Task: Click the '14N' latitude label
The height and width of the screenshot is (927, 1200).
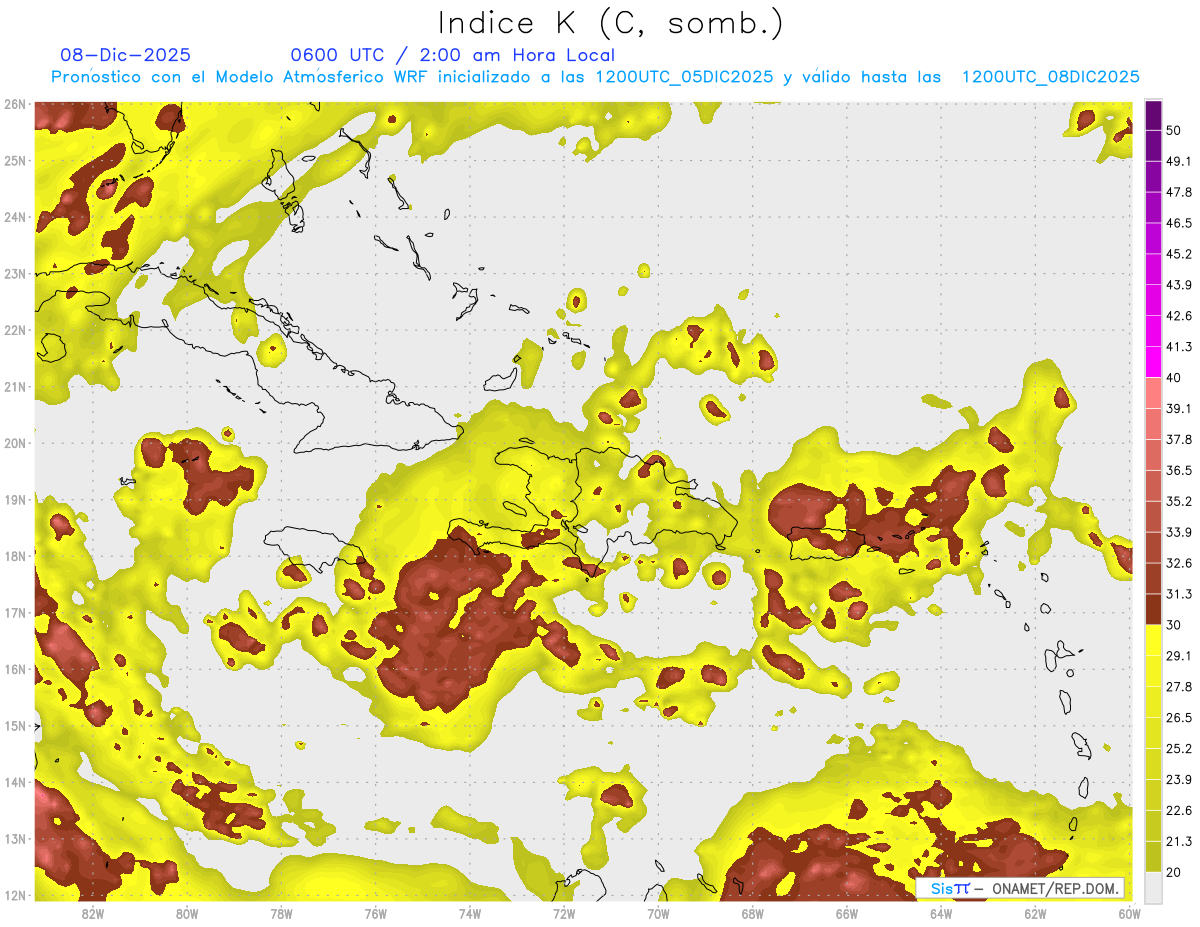Action: coord(15,782)
